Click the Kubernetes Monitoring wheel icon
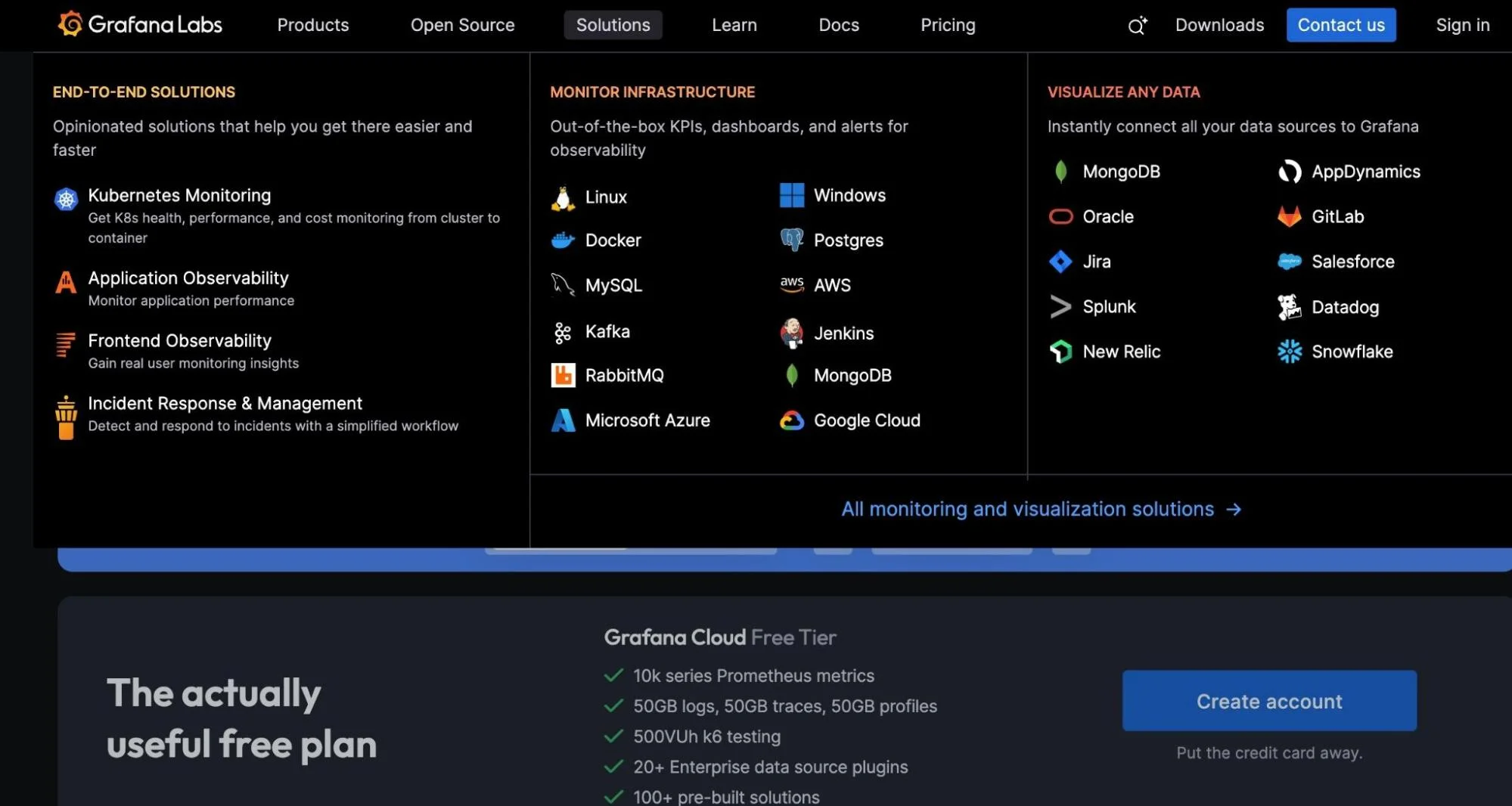Screen dimensions: 1512x806 click(67, 199)
